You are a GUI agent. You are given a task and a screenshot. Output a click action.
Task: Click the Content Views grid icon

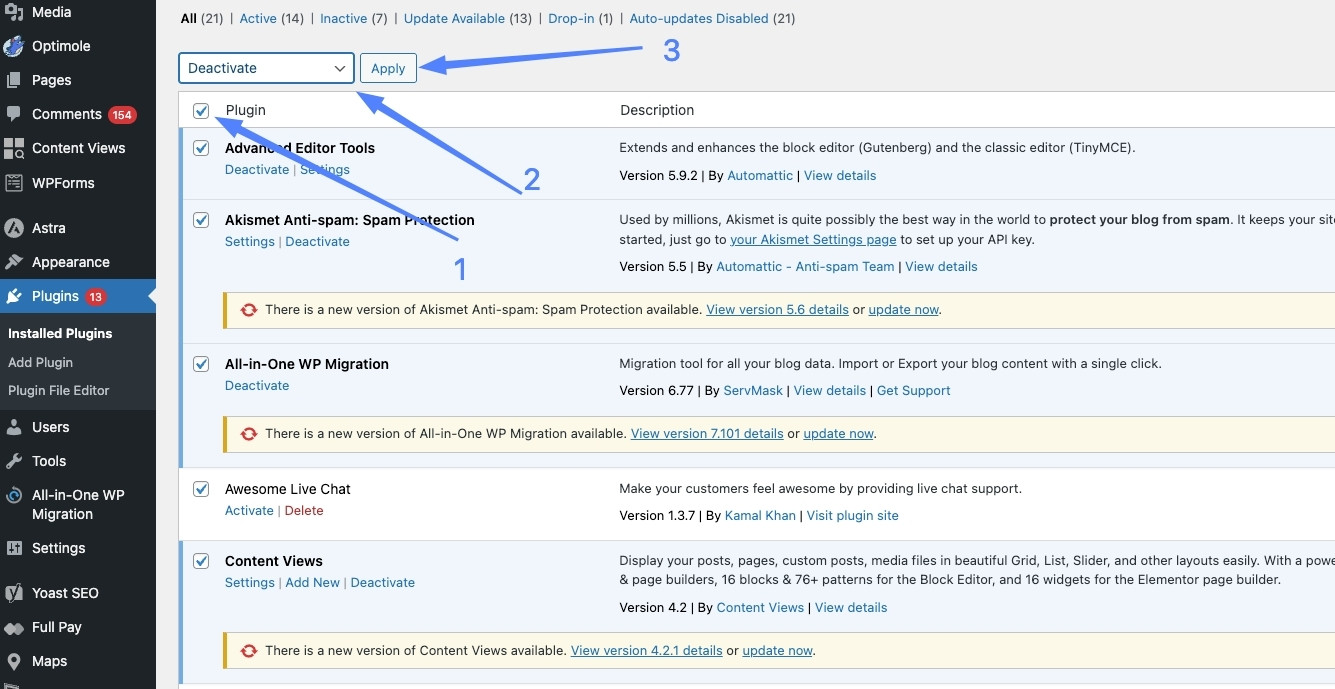coord(14,148)
